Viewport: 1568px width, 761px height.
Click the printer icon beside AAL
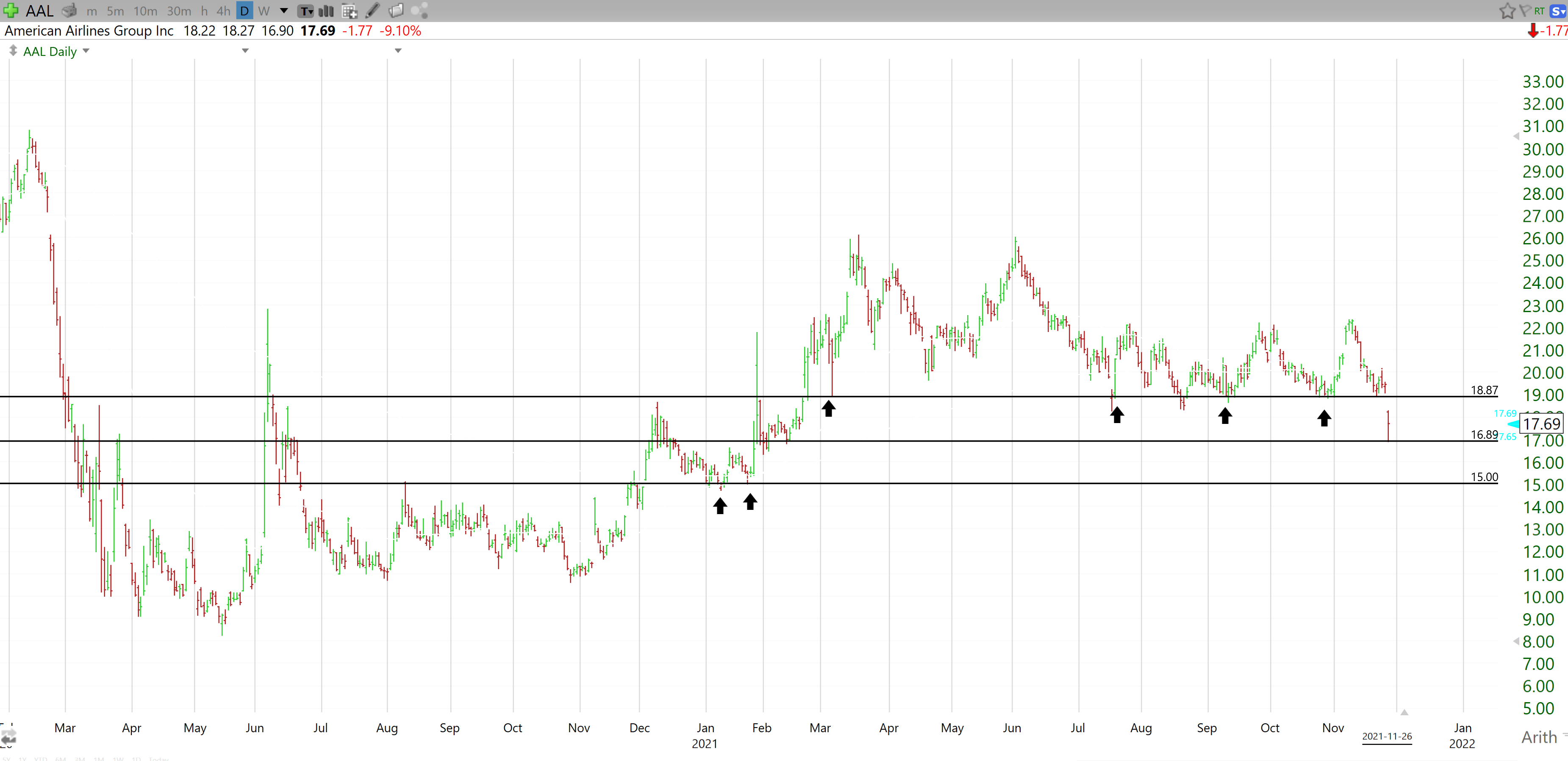click(x=70, y=10)
